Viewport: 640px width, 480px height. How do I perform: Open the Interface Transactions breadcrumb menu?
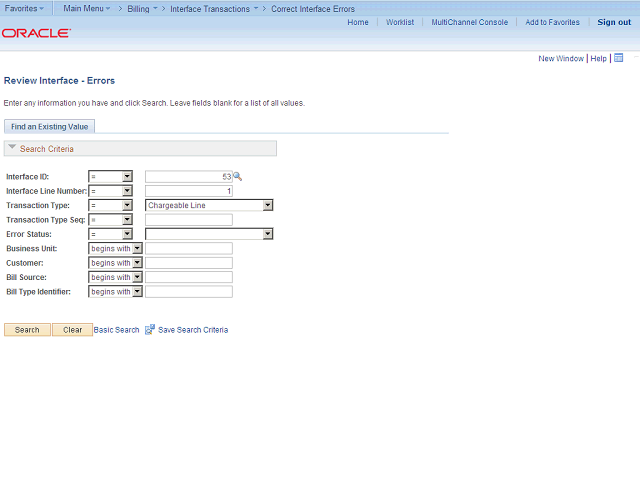[x=214, y=9]
